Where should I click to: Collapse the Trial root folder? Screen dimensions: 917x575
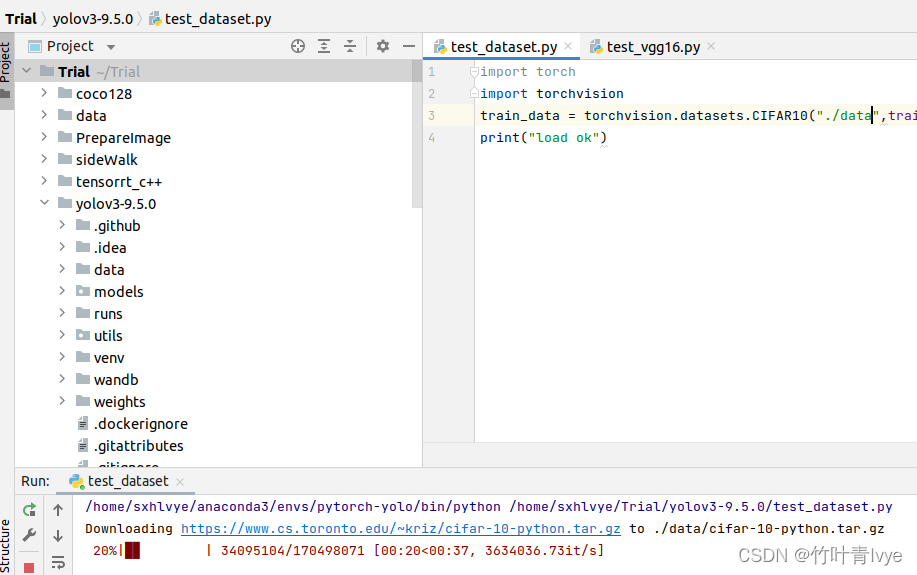[x=26, y=71]
